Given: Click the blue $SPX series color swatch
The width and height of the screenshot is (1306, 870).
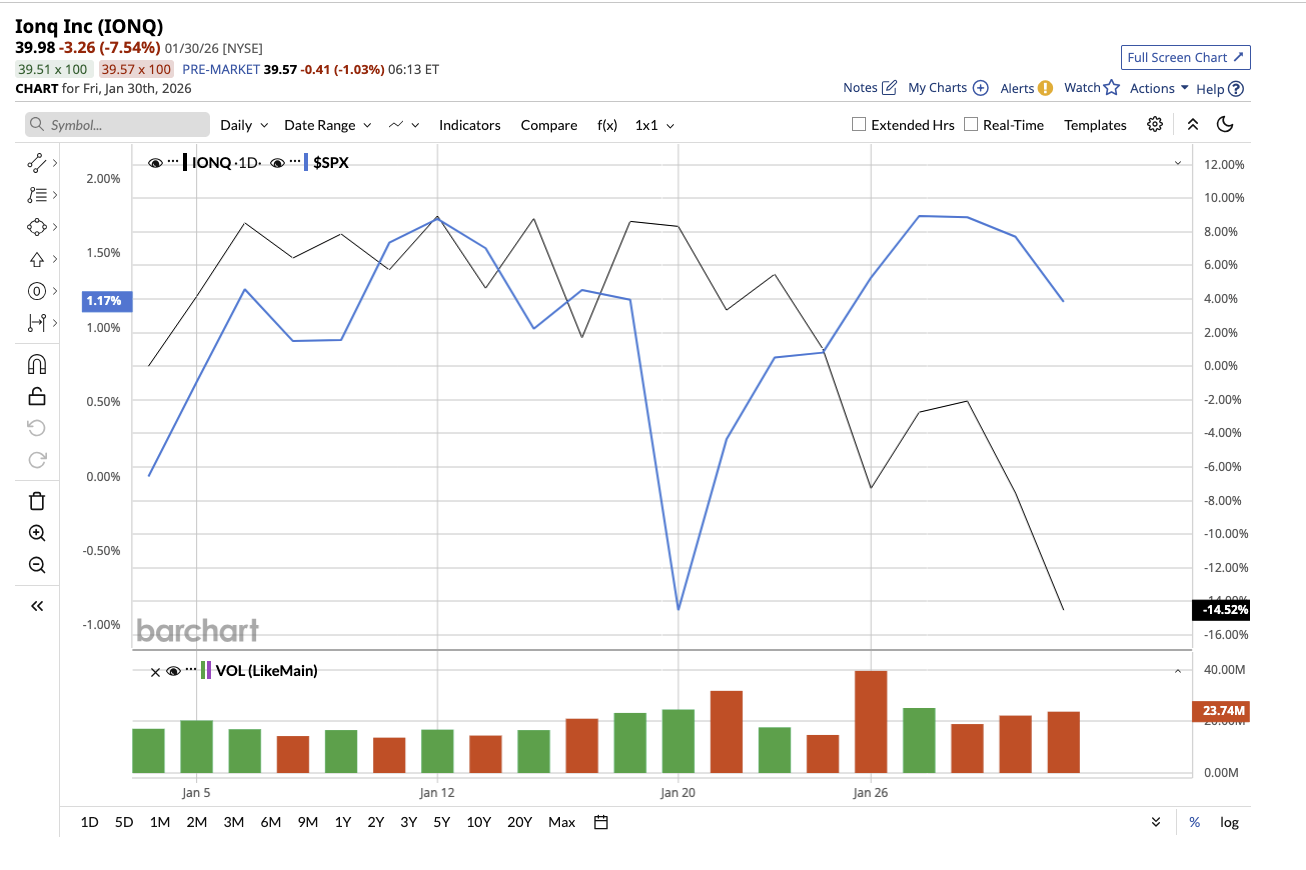Looking at the screenshot, I should coord(306,162).
